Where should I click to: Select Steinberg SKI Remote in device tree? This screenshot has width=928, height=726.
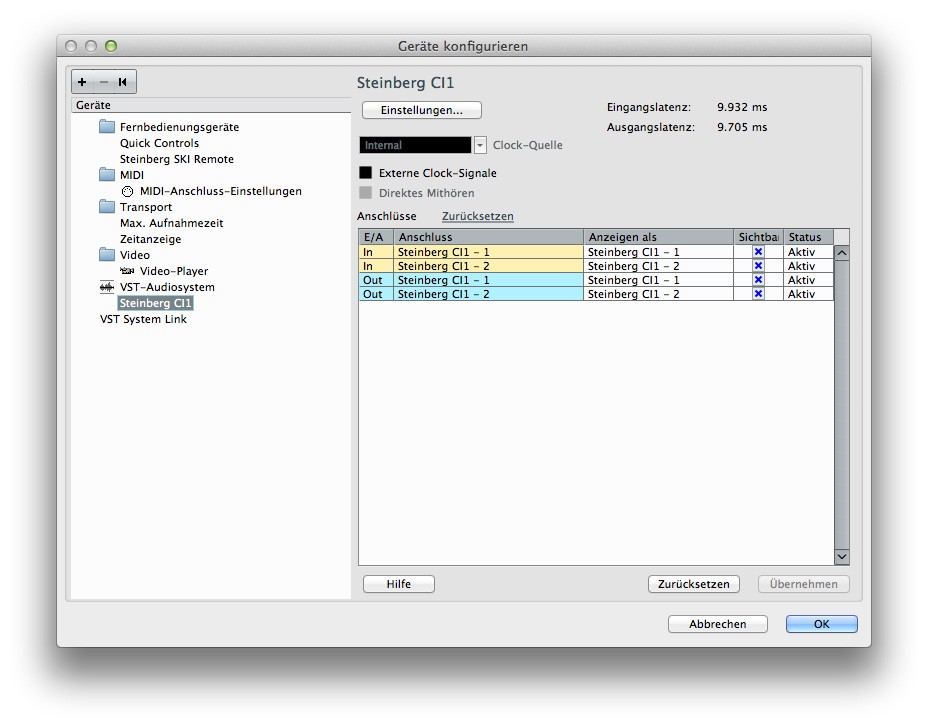point(176,159)
